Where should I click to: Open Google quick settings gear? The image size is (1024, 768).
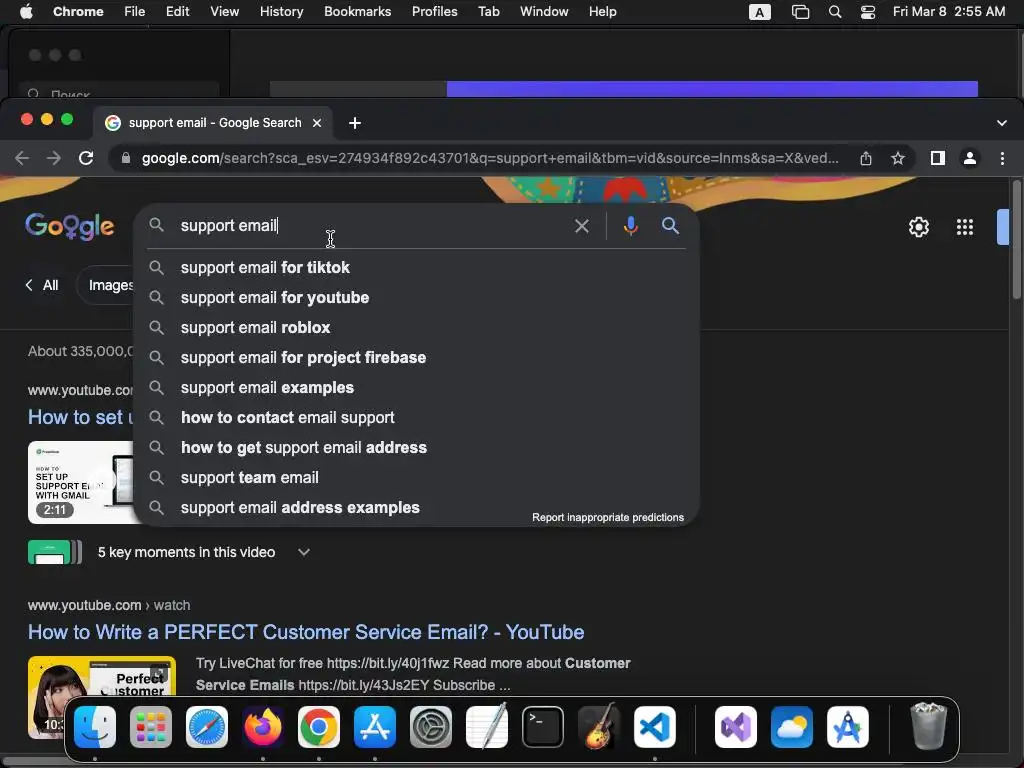(918, 227)
